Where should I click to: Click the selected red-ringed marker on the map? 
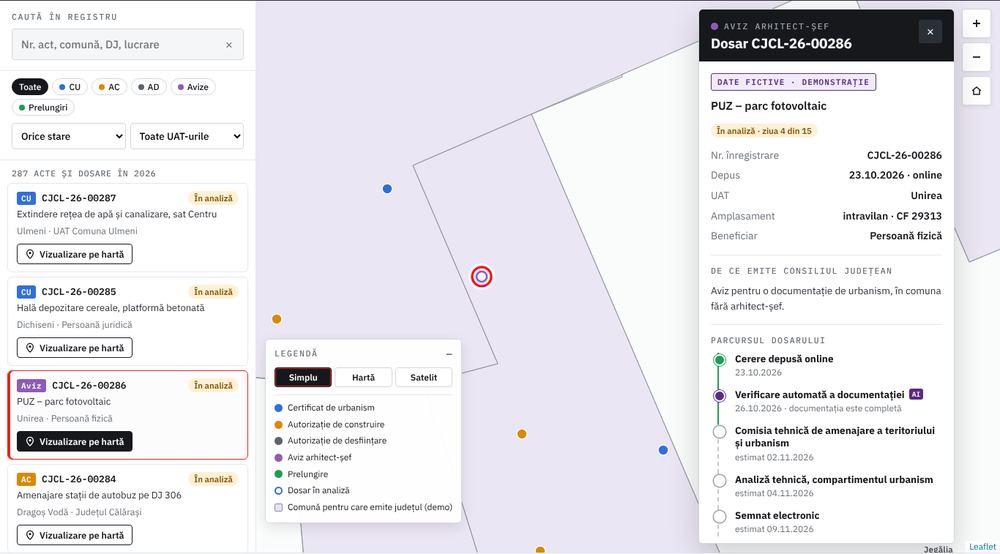482,277
